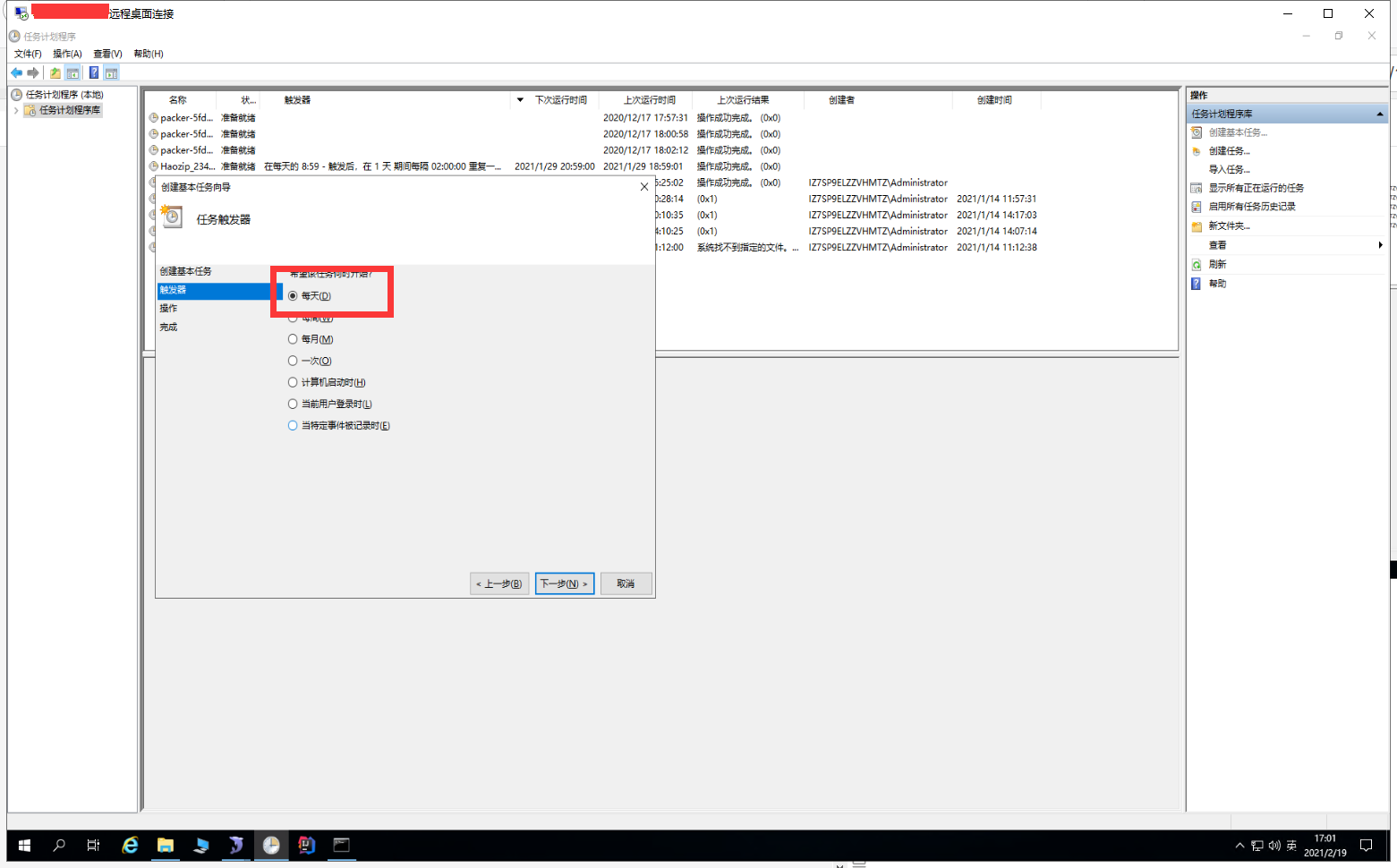
Task: Click the 下一步(N) button
Action: [565, 583]
